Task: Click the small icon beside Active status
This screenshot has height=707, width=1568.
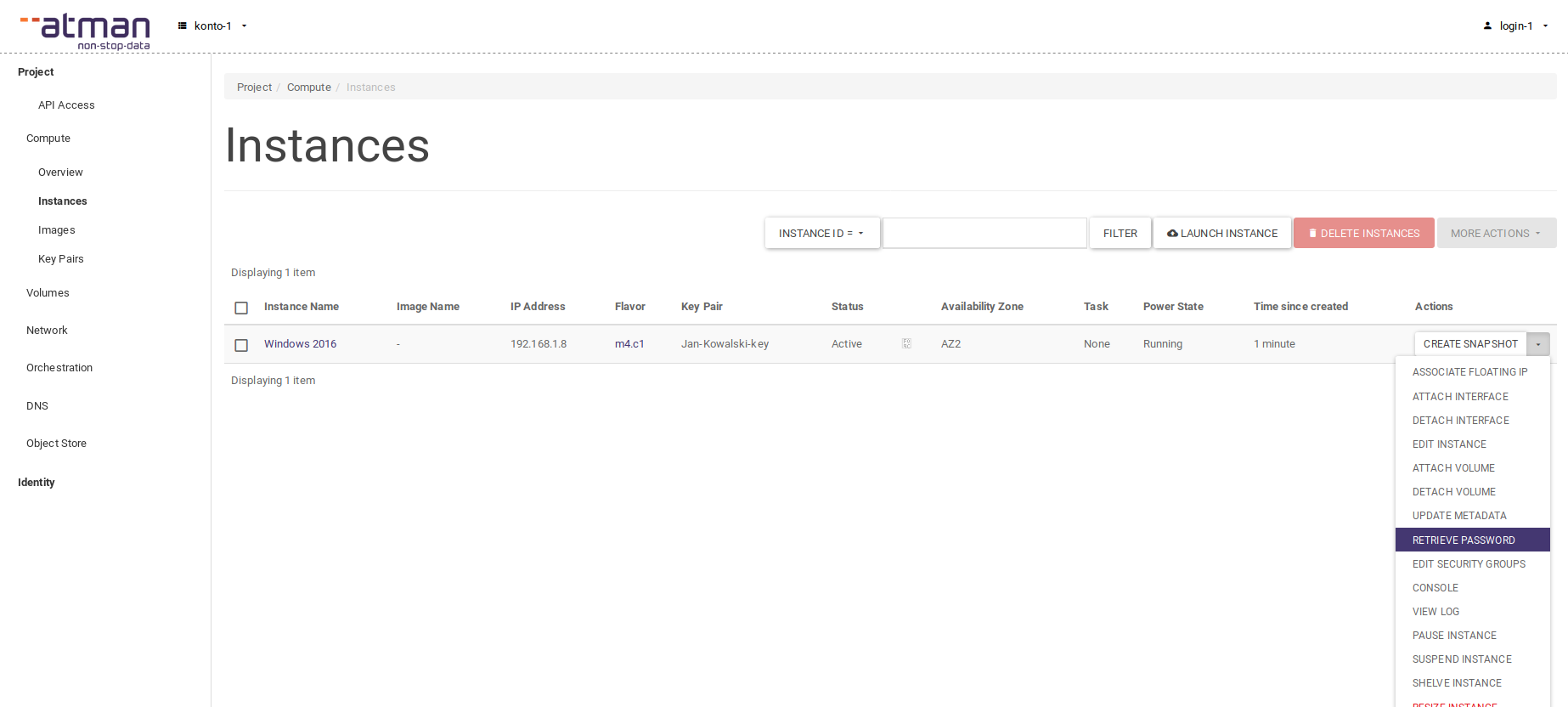Action: [x=906, y=343]
